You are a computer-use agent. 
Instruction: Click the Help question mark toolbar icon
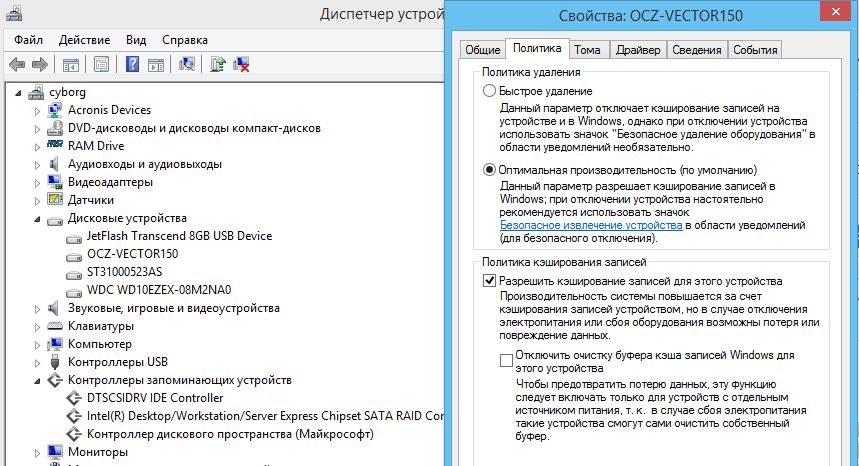(x=133, y=64)
